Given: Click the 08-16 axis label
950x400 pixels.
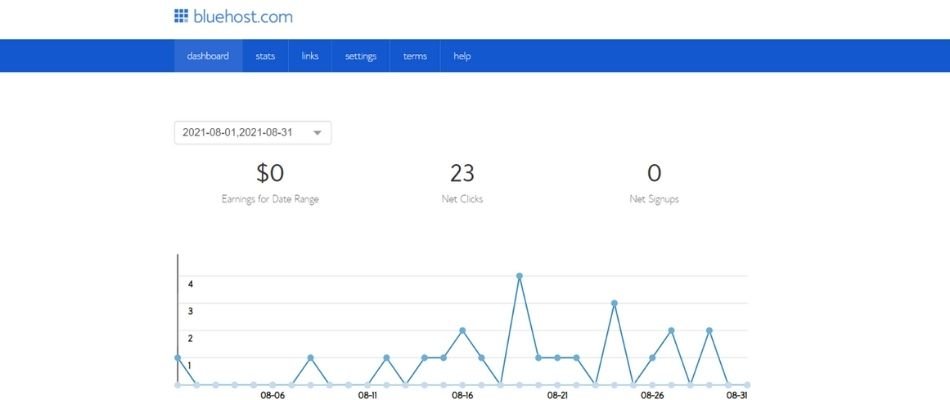Looking at the screenshot, I should tap(462, 395).
